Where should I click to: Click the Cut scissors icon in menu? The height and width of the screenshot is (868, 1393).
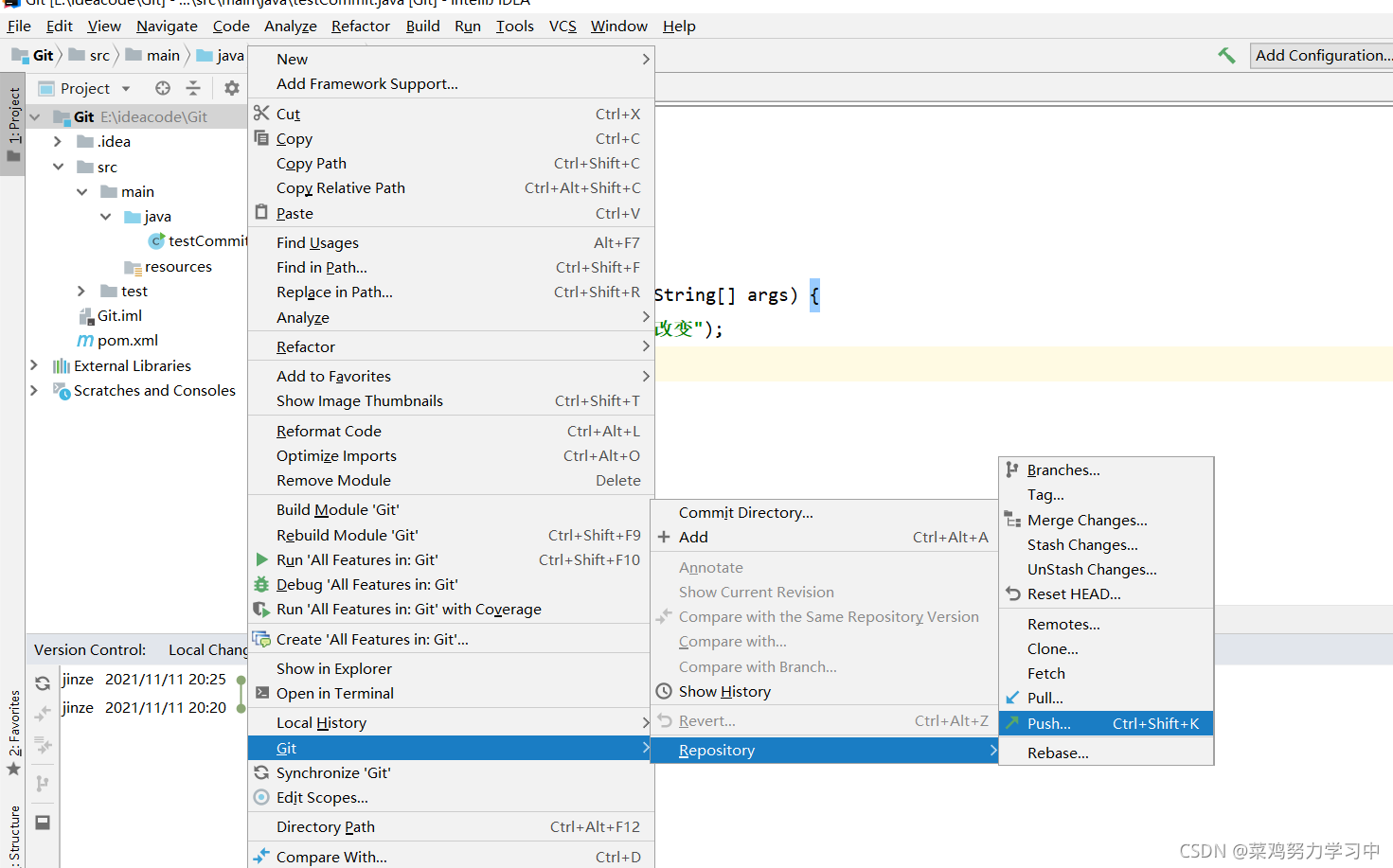[x=262, y=114]
